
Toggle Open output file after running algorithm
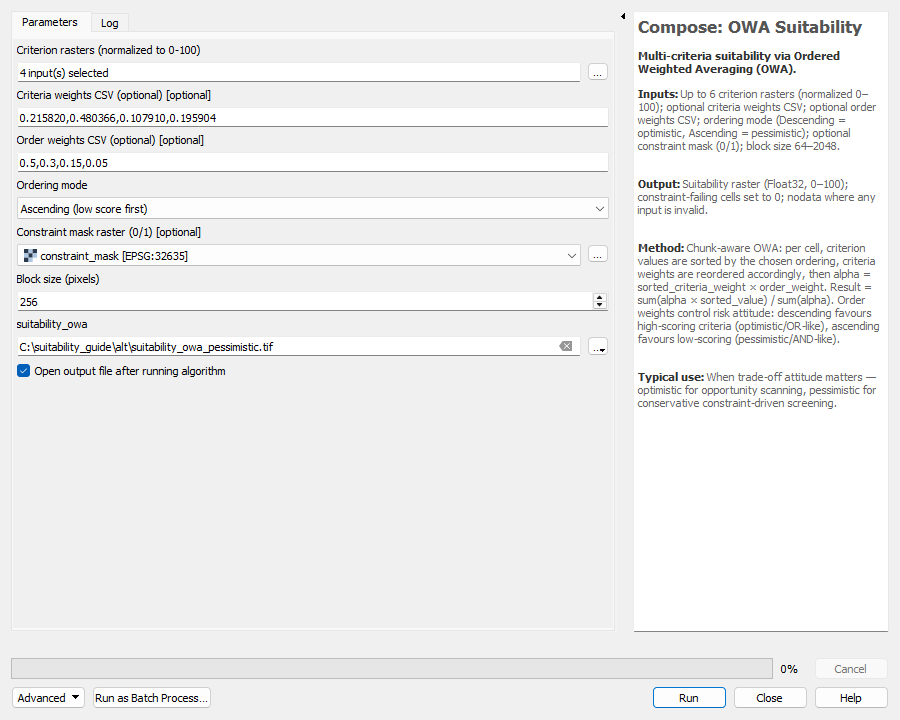(24, 371)
